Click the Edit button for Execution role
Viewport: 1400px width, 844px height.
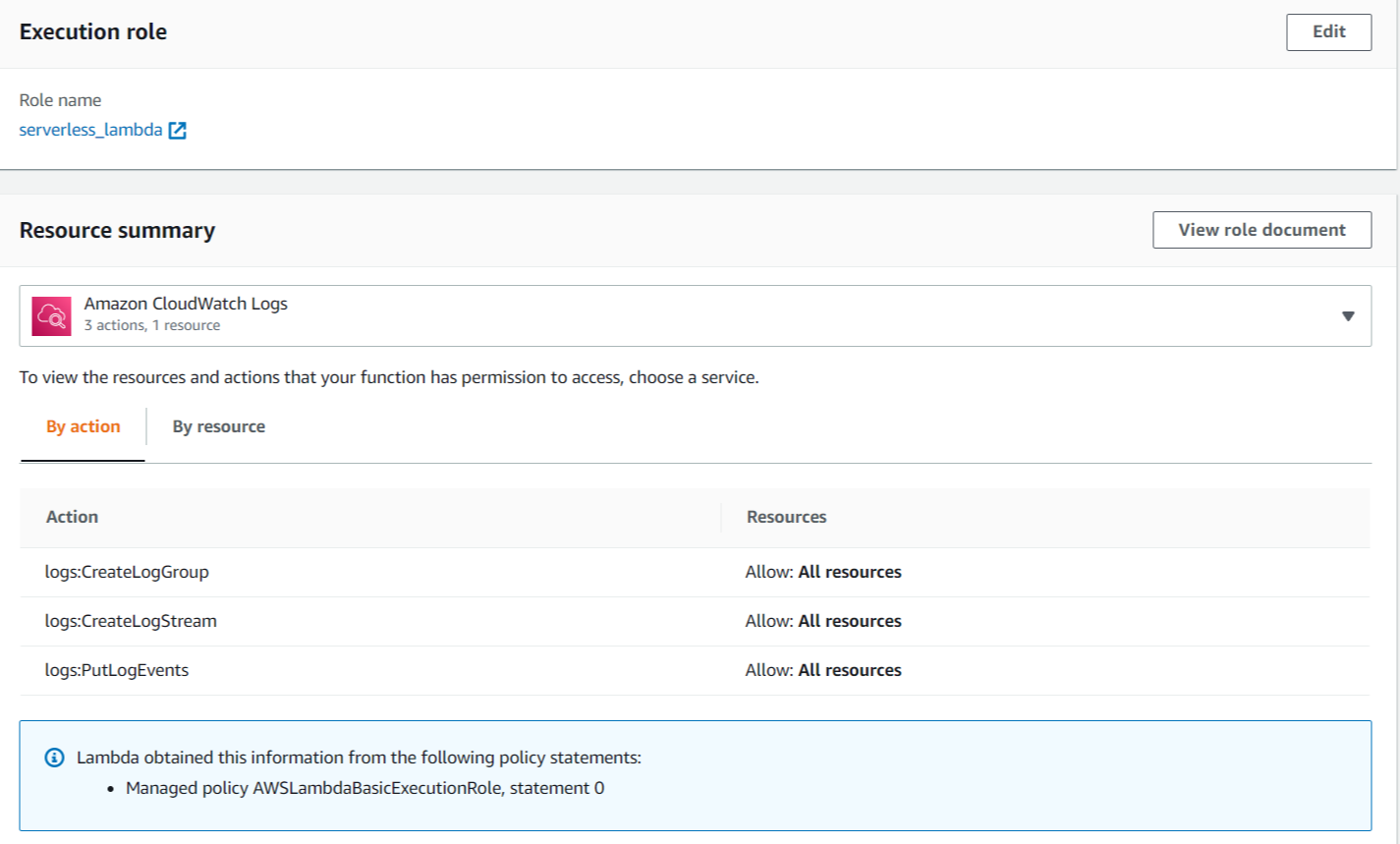[x=1328, y=32]
